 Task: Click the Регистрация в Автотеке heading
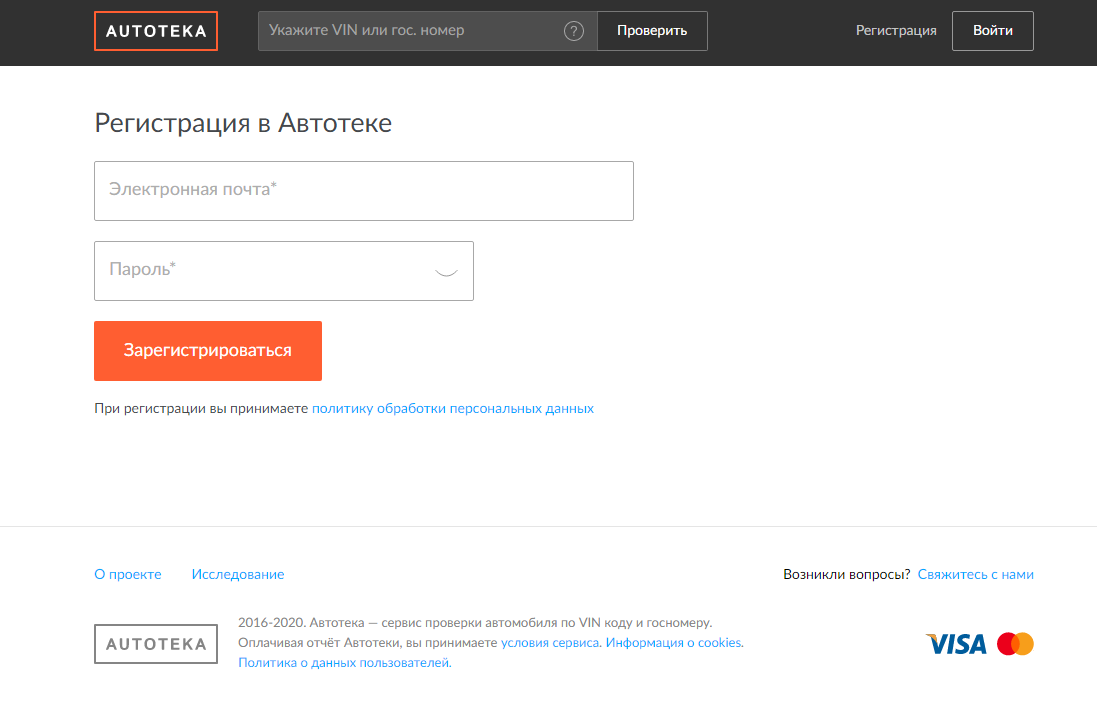(243, 123)
